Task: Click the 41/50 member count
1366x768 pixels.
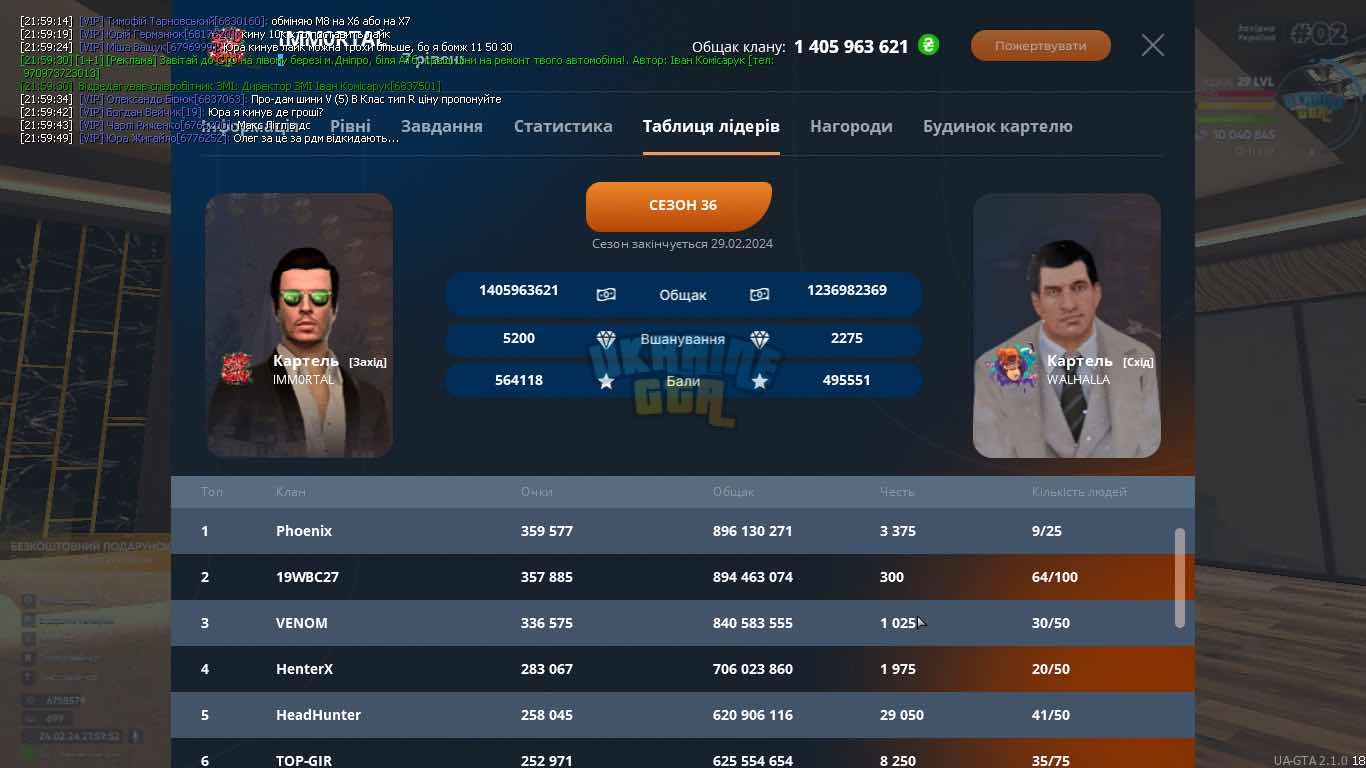Action: tap(1051, 715)
